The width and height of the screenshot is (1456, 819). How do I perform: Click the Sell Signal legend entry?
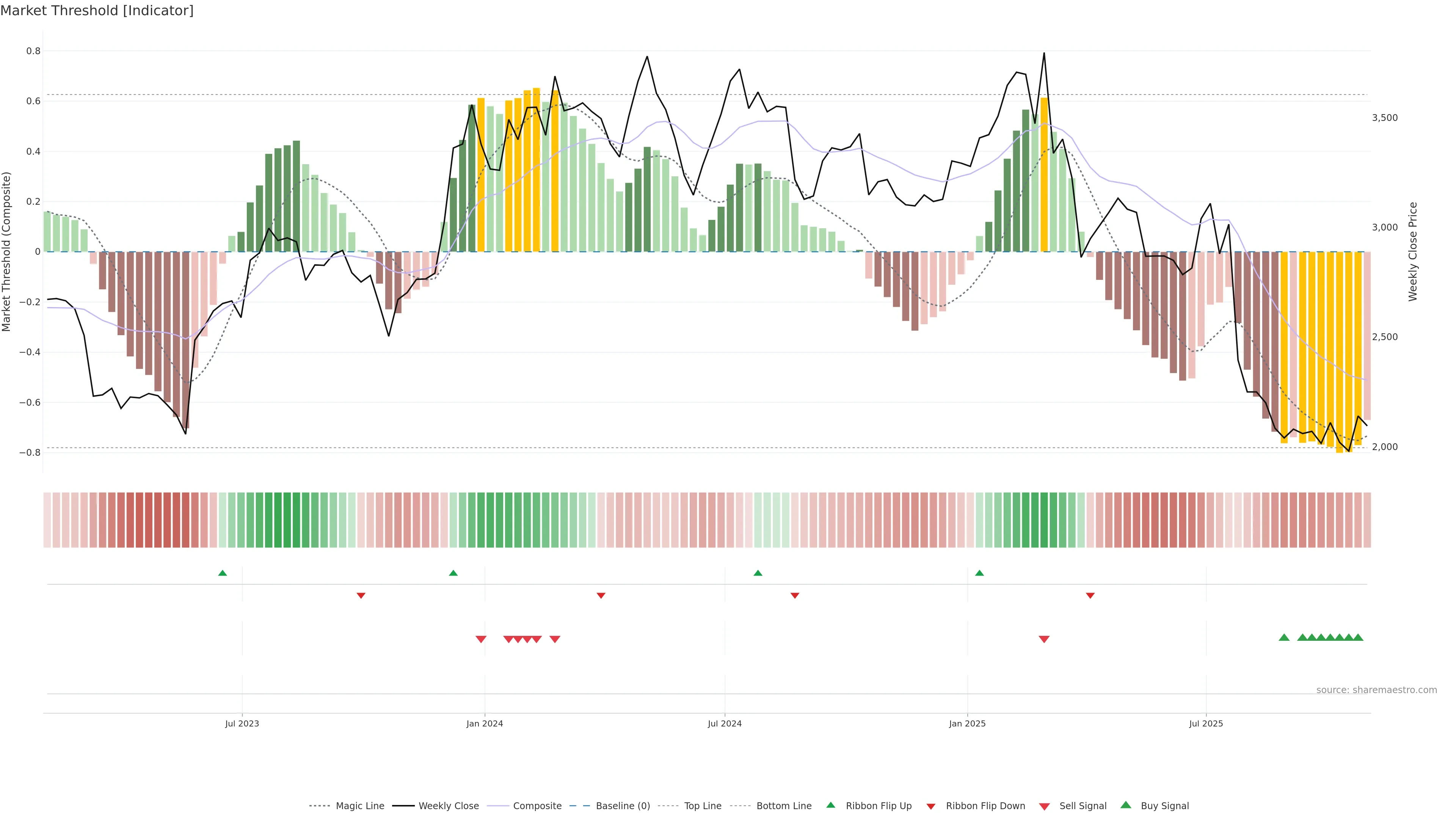click(x=1083, y=806)
